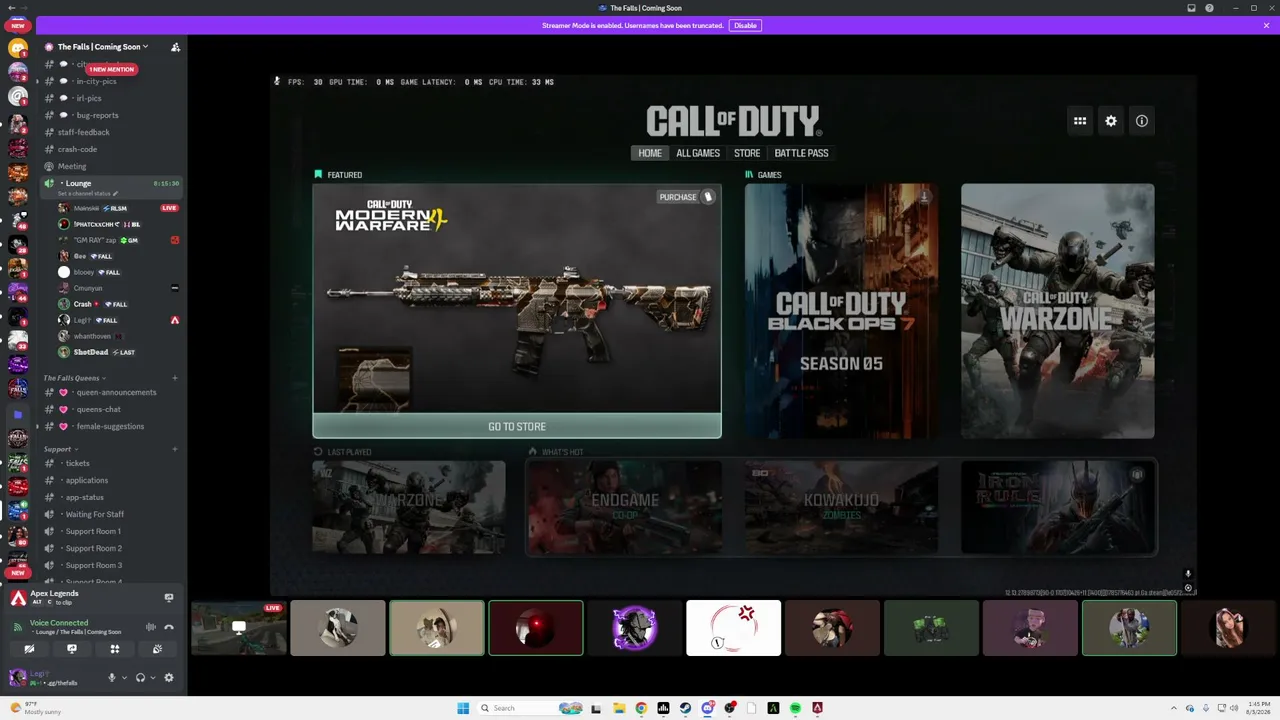The height and width of the screenshot is (720, 1280).
Task: Click the Apex Legends game activity icon
Action: pyautogui.click(x=18, y=598)
